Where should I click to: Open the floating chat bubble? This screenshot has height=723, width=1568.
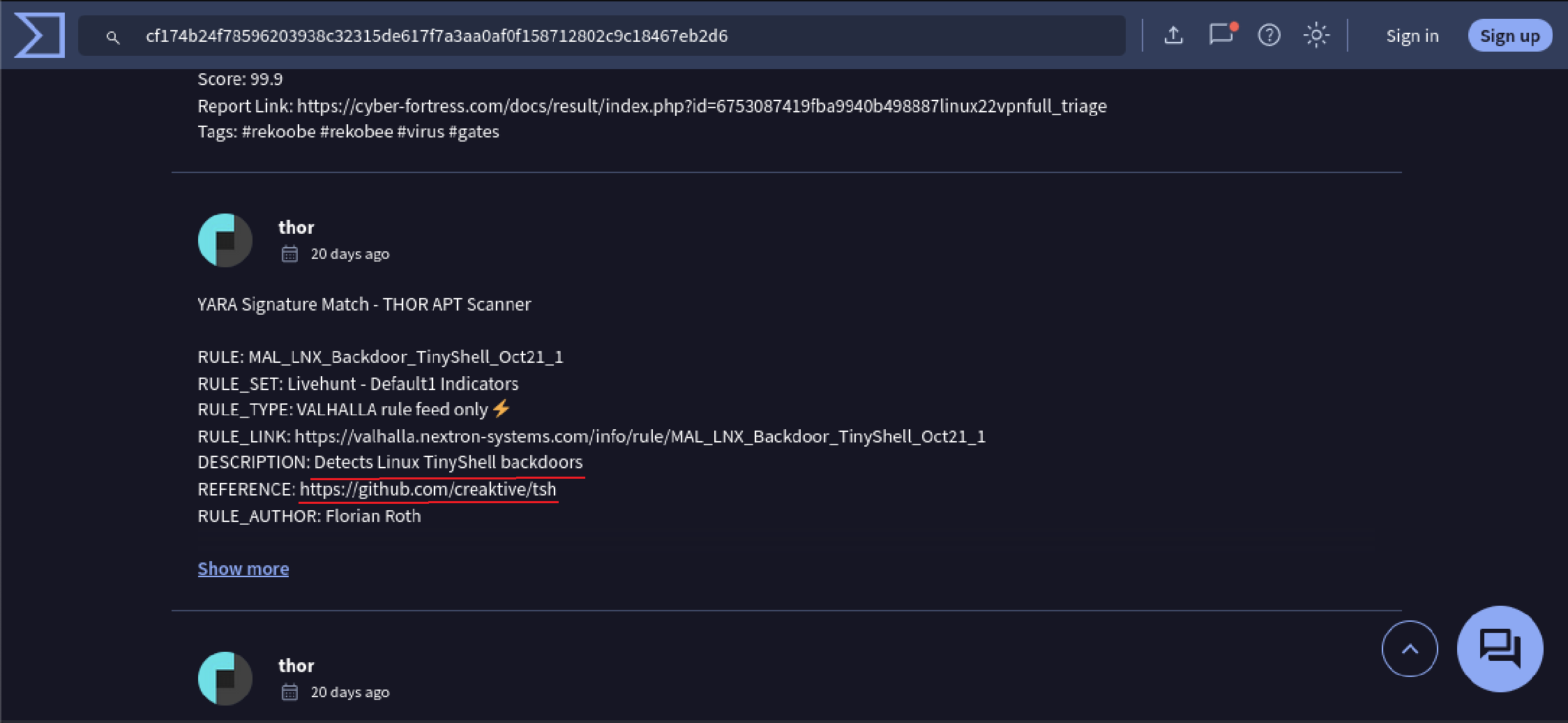[1500, 648]
